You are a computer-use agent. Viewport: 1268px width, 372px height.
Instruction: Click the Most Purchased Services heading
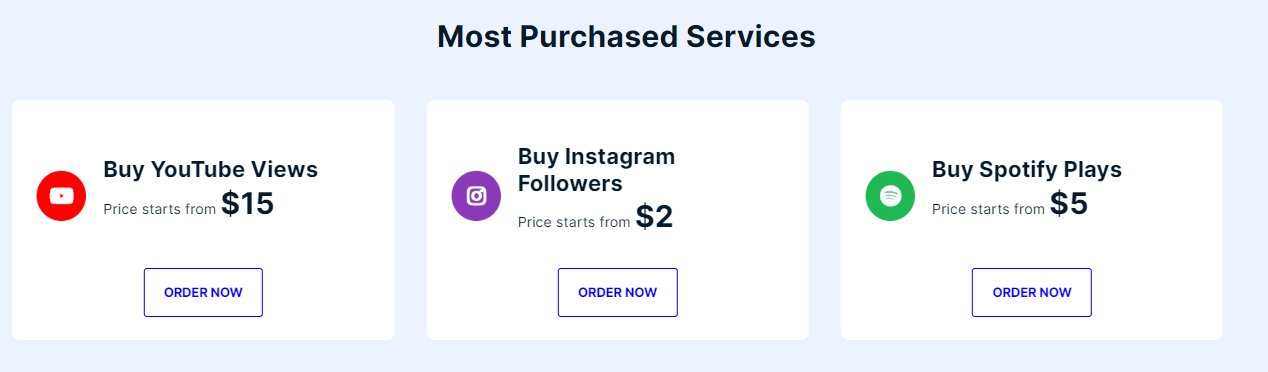[627, 36]
